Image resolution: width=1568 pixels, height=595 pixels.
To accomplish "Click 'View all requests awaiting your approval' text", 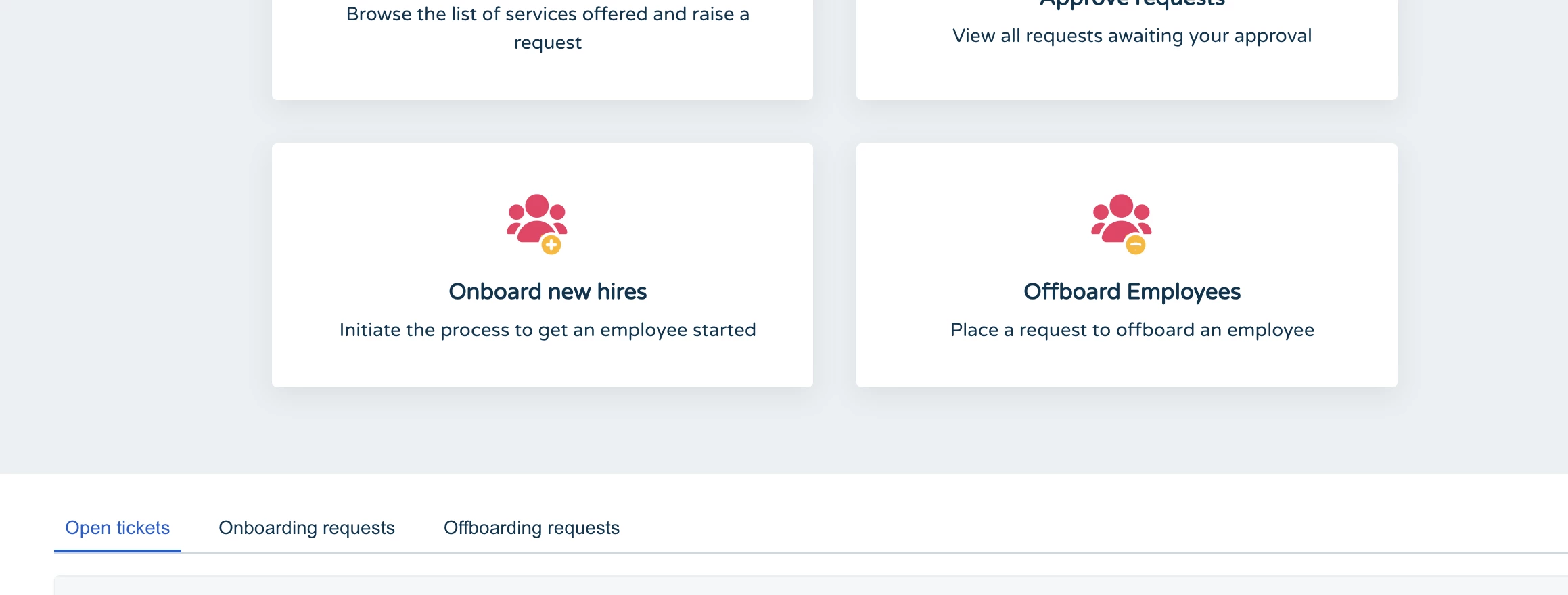I will [1132, 36].
